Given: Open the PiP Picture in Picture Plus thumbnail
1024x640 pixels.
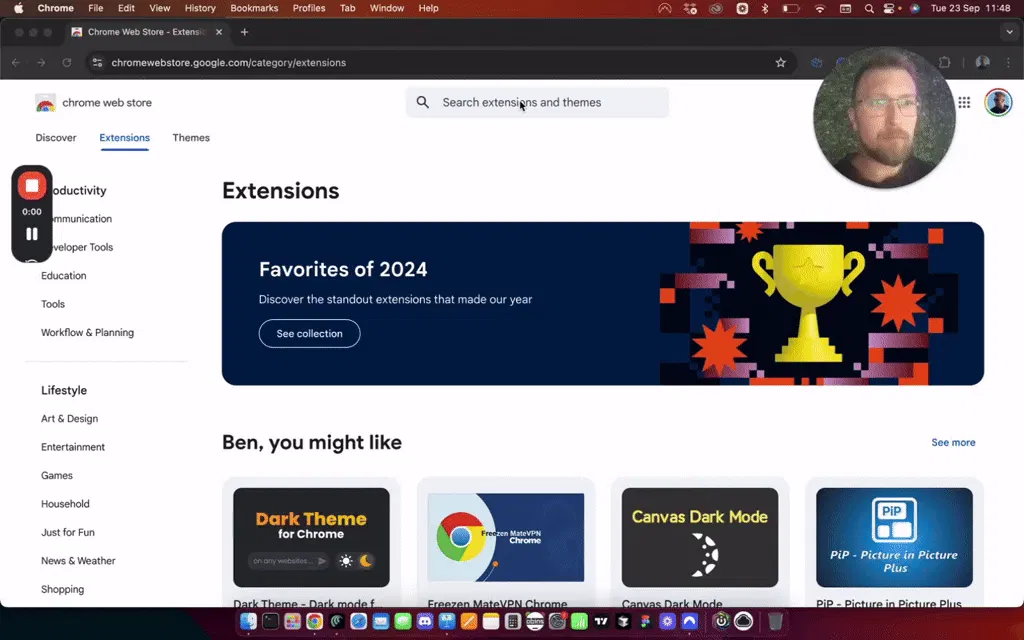Looking at the screenshot, I should tap(894, 537).
